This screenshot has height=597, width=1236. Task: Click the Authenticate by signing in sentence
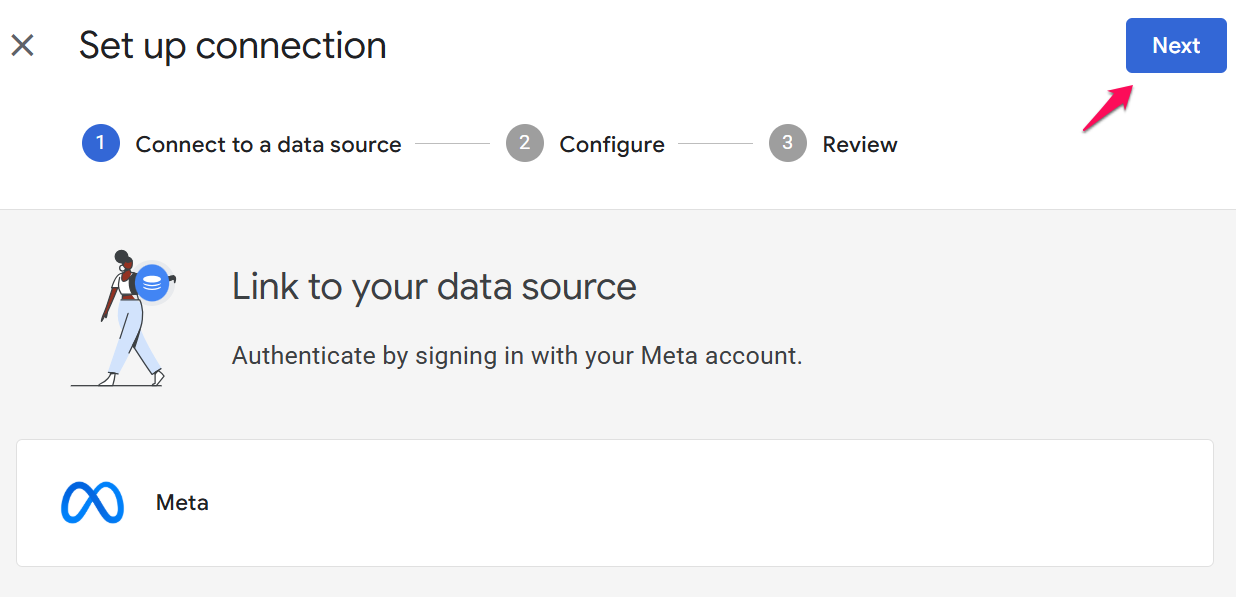[x=516, y=356]
